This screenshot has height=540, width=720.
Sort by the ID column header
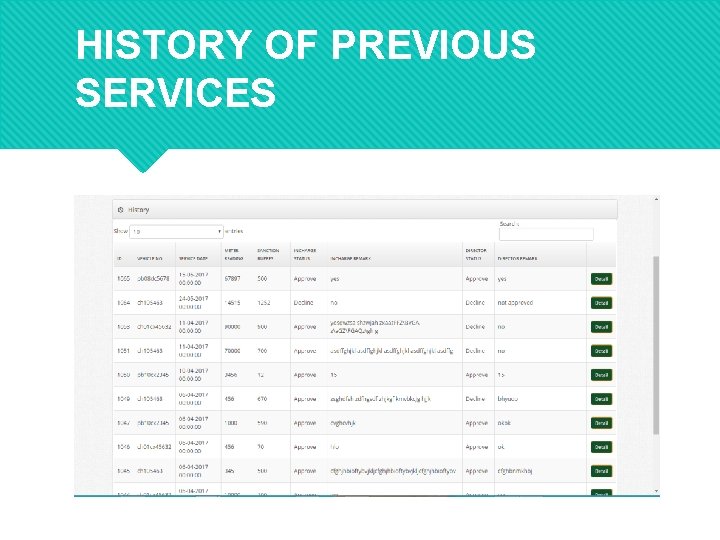[x=120, y=259]
